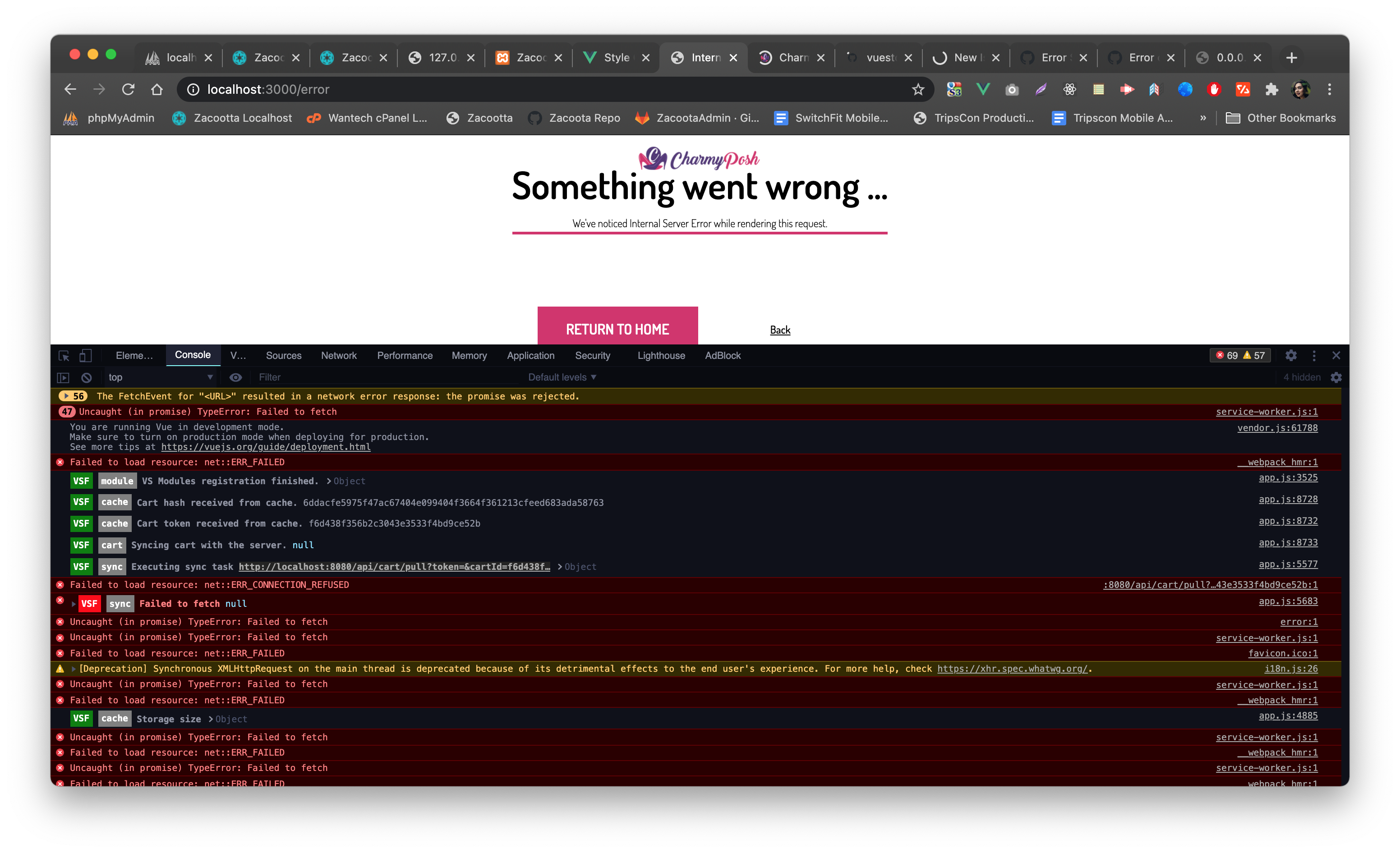This screenshot has width=1400, height=853.
Task: Open the browser extensions puzzle icon
Action: pos(1271,89)
